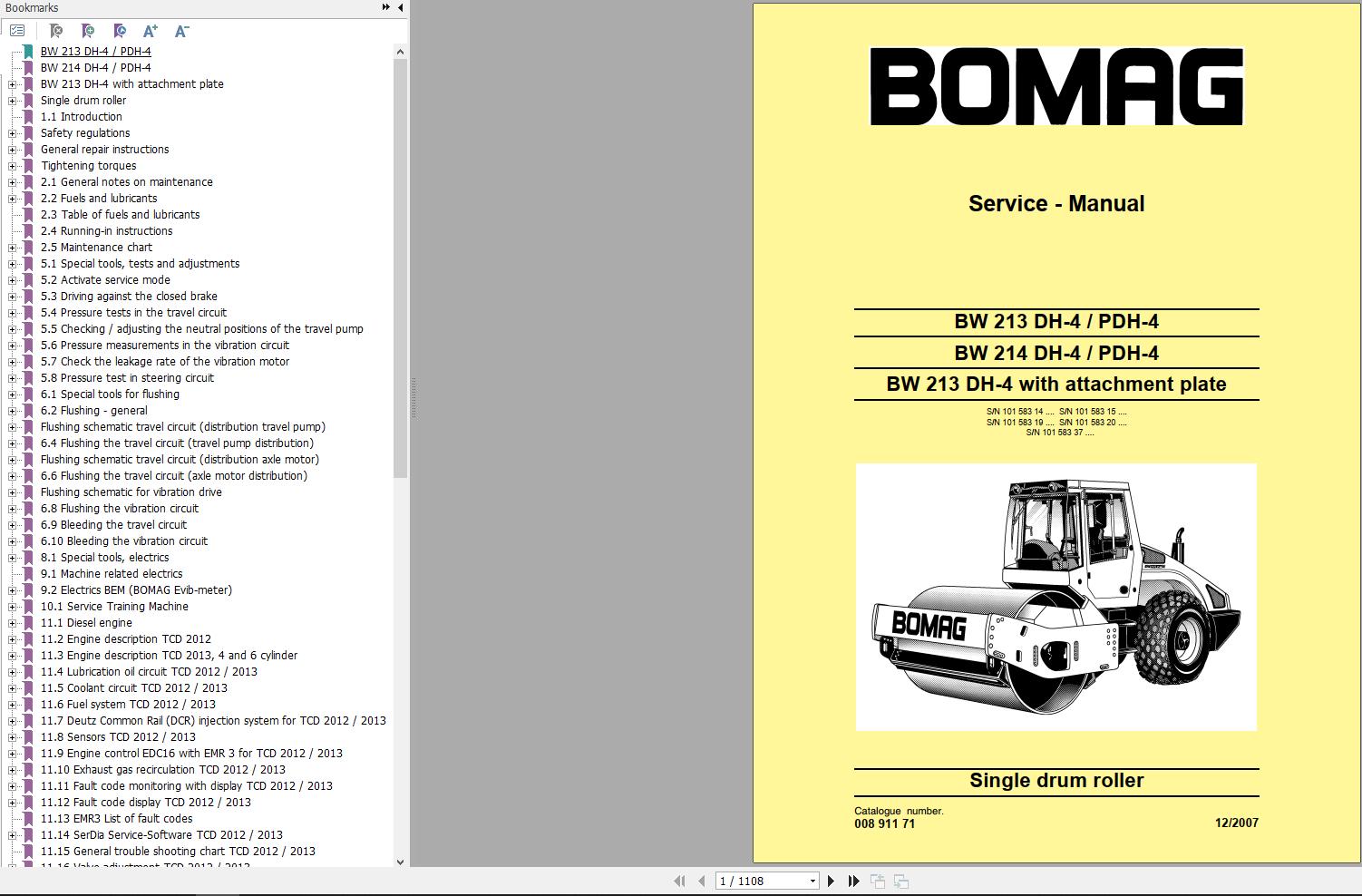Go to previous page arrow control
The height and width of the screenshot is (896, 1362).
tap(701, 880)
